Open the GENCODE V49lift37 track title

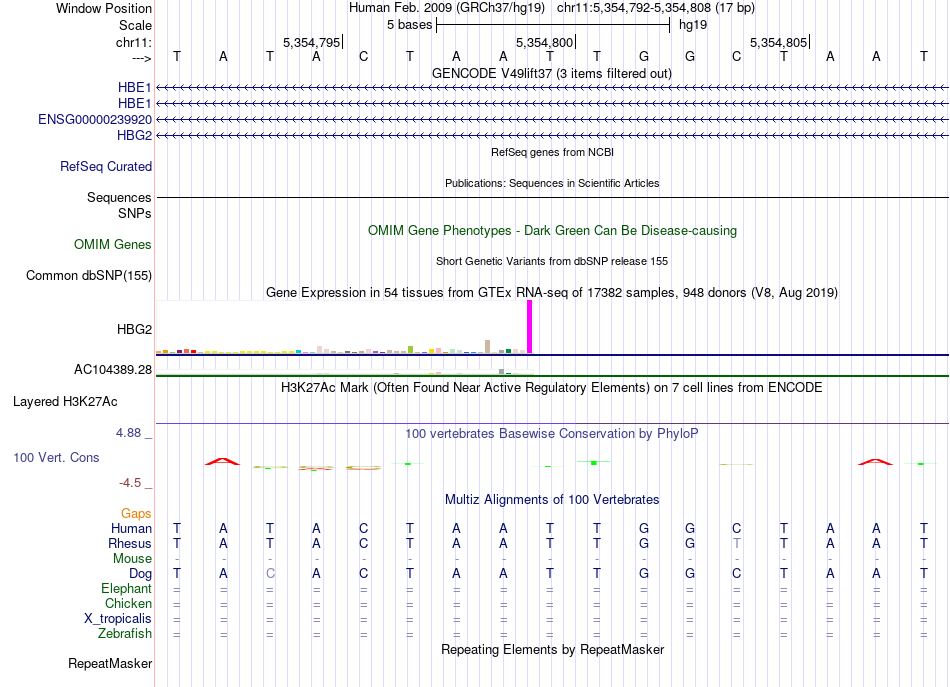551,73
